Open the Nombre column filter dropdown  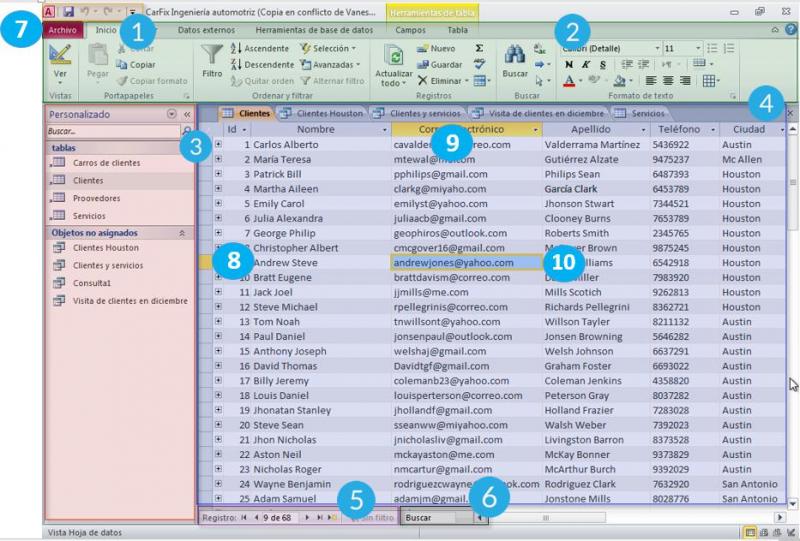click(x=384, y=130)
